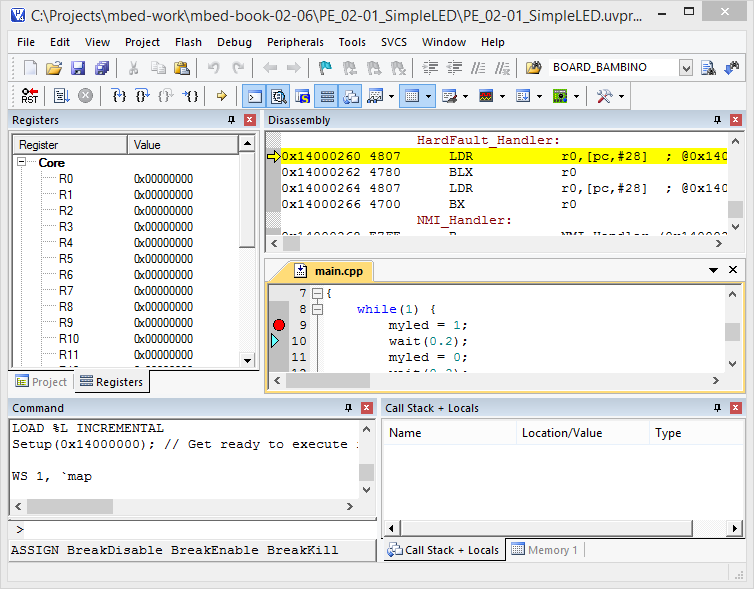Toggle auto-hide pin on Registers panel
The height and width of the screenshot is (589, 754).
[x=231, y=120]
